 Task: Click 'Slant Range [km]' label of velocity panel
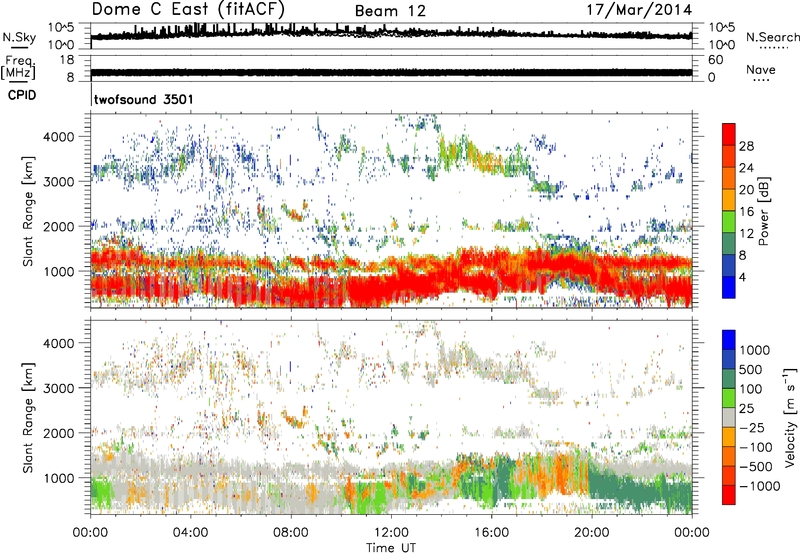tap(28, 418)
